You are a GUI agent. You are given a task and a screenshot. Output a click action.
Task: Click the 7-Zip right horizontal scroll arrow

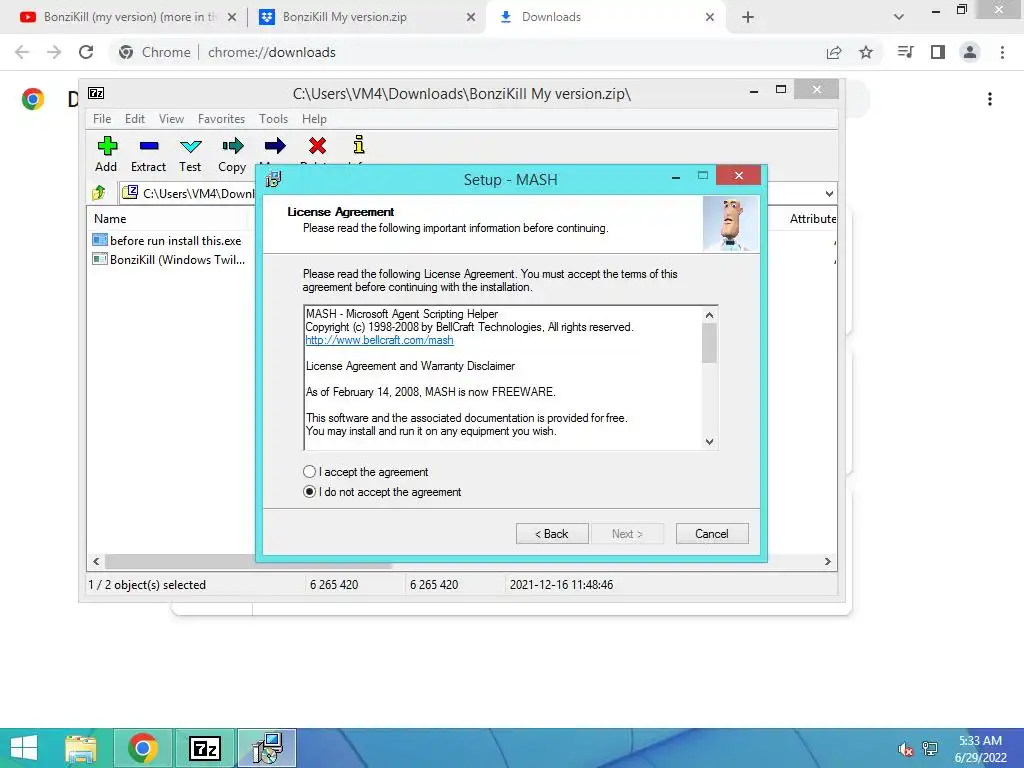pyautogui.click(x=827, y=562)
